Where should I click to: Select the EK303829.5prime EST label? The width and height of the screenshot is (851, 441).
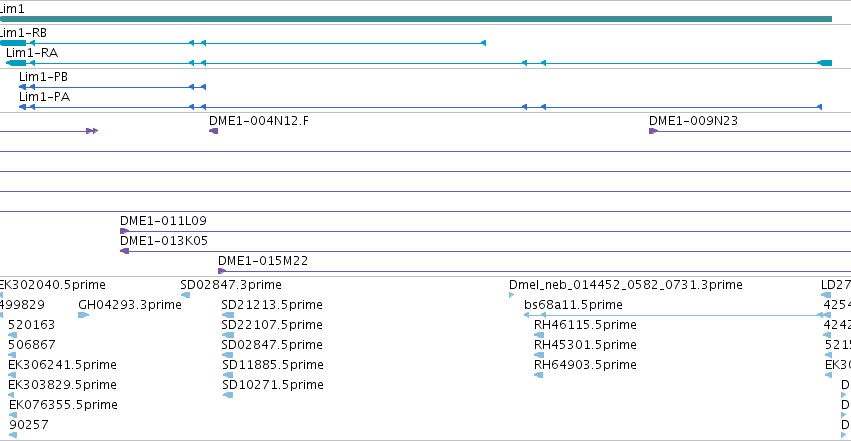[x=62, y=385]
